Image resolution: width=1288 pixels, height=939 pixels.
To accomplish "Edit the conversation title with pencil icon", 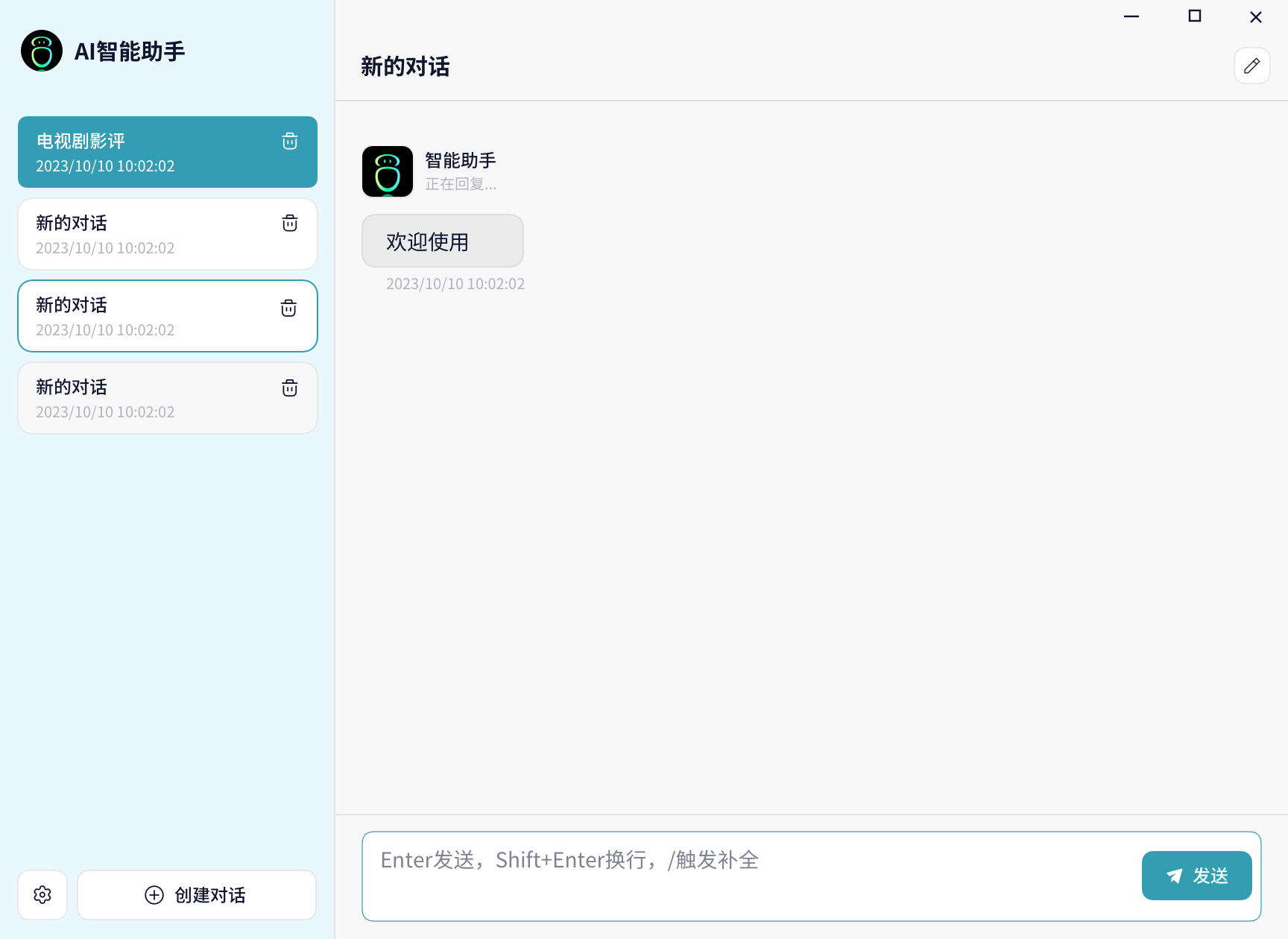I will [1252, 66].
